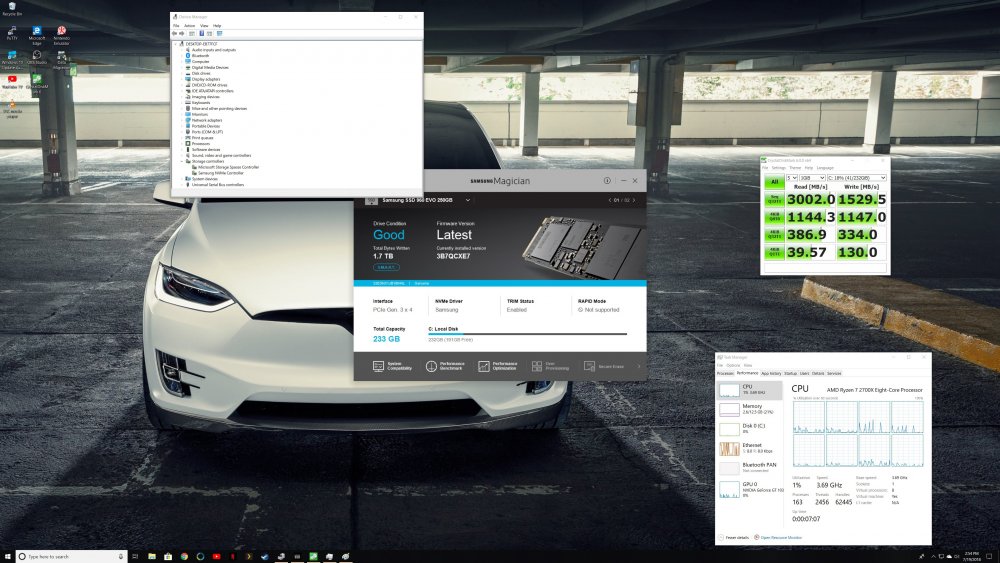The width and height of the screenshot is (1000, 563).
Task: Open the Help menu in Device Manager
Action: coord(217,26)
